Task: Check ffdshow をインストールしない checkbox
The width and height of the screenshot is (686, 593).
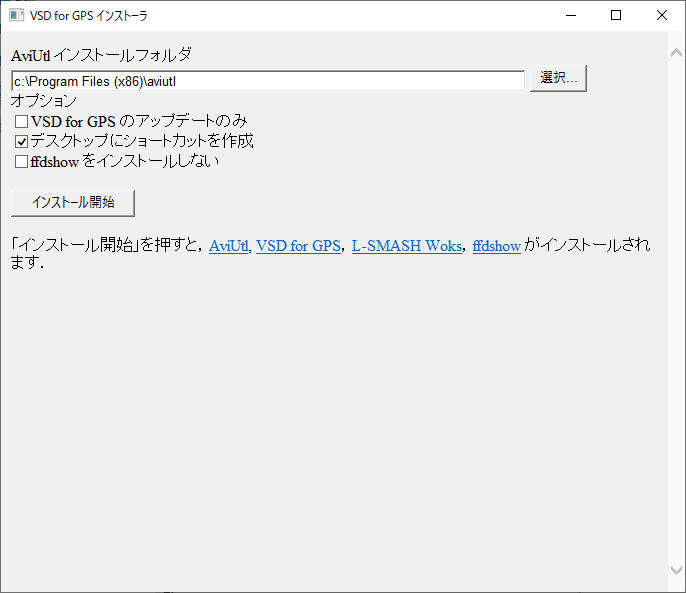Action: (22, 161)
